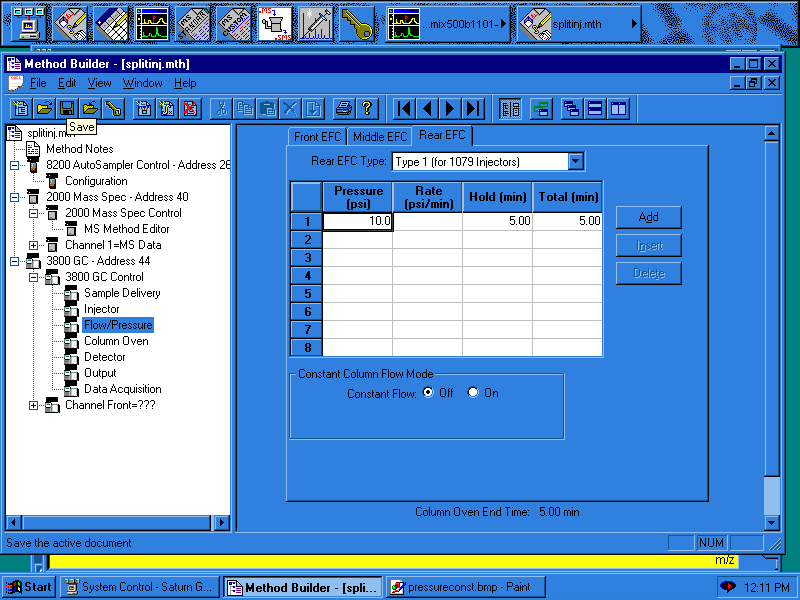Open the MS Standard reports launcher icon
Viewport: 800px width, 600px height.
coord(193,23)
